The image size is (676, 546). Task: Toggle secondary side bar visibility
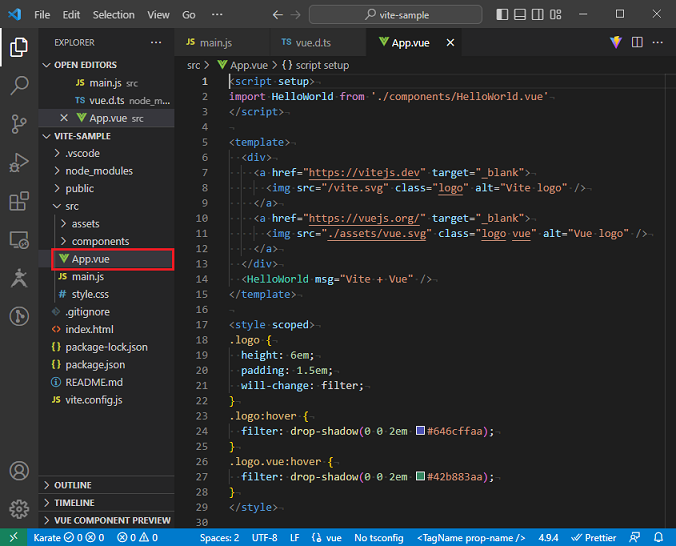point(538,15)
